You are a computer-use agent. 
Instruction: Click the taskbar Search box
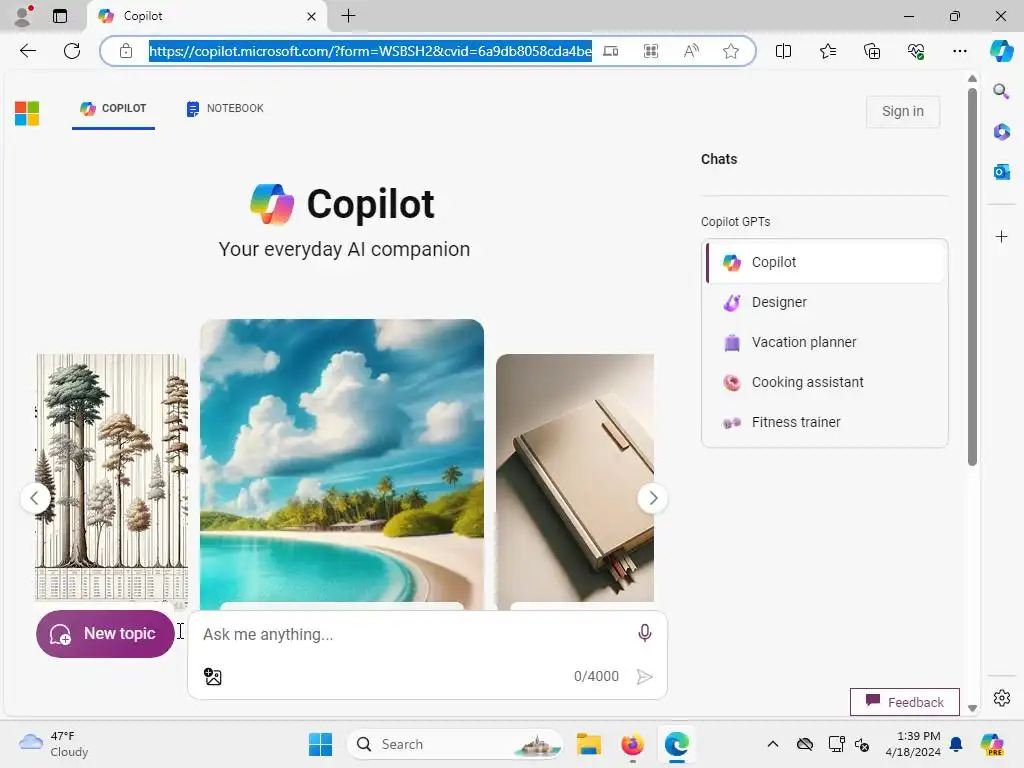(x=455, y=744)
